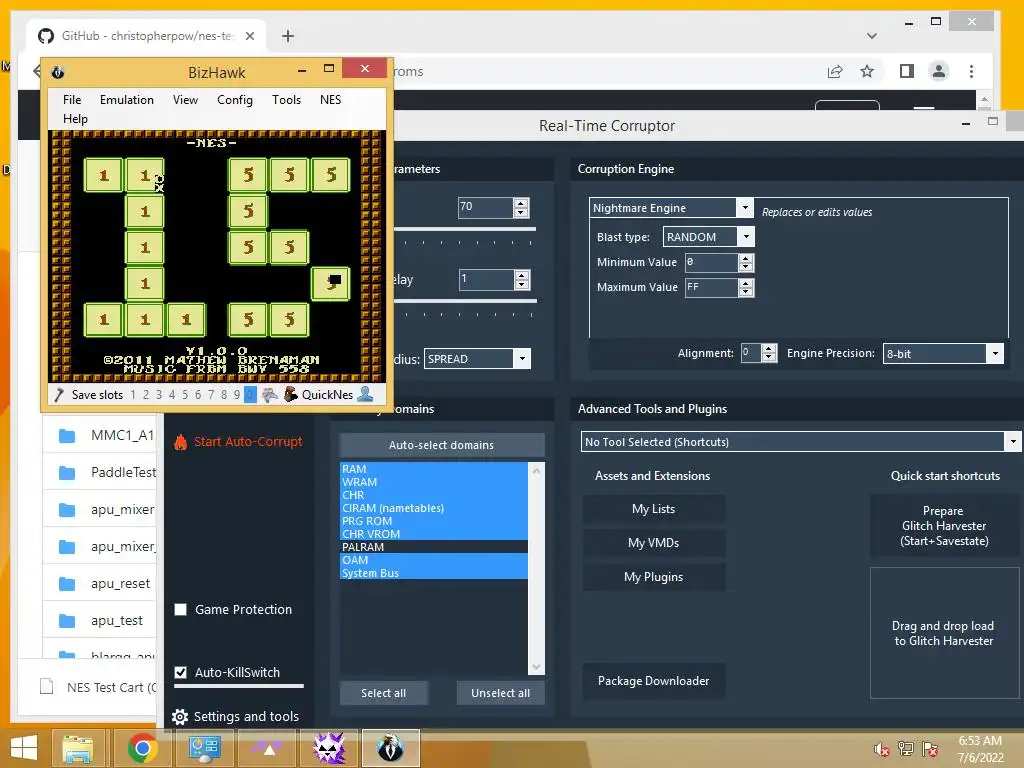1024x768 pixels.
Task: Click the QuickNes core icon in status bar
Action: pos(291,394)
